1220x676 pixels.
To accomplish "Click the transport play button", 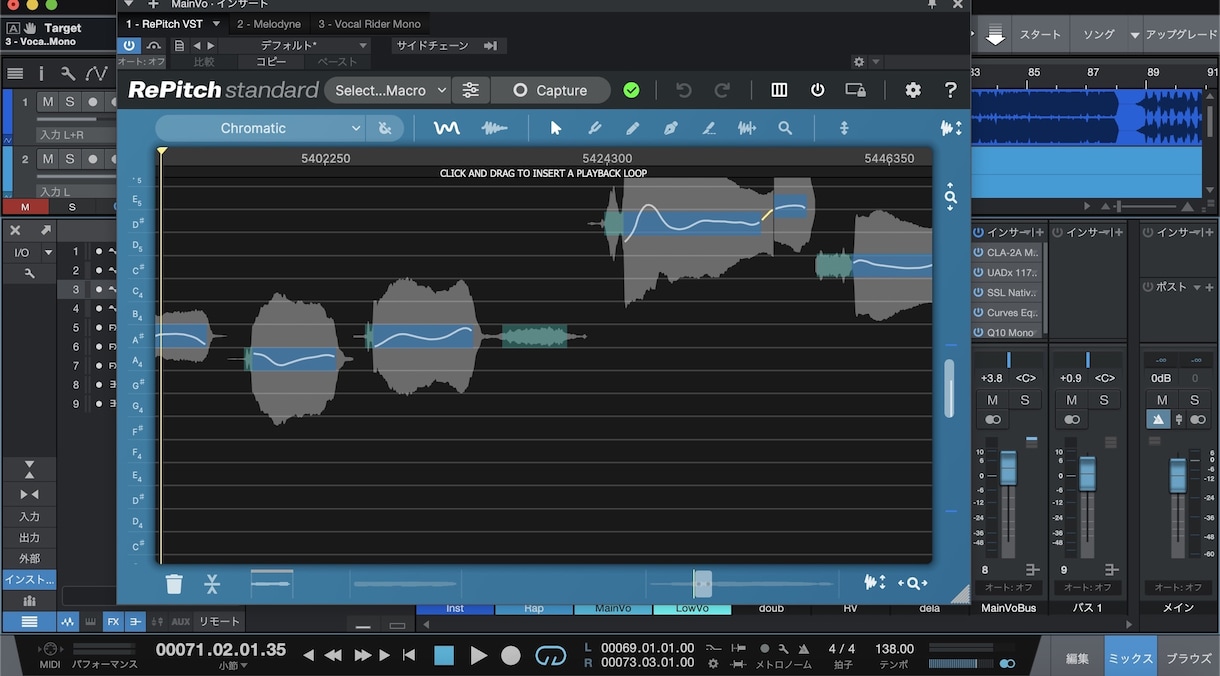I will pos(479,656).
